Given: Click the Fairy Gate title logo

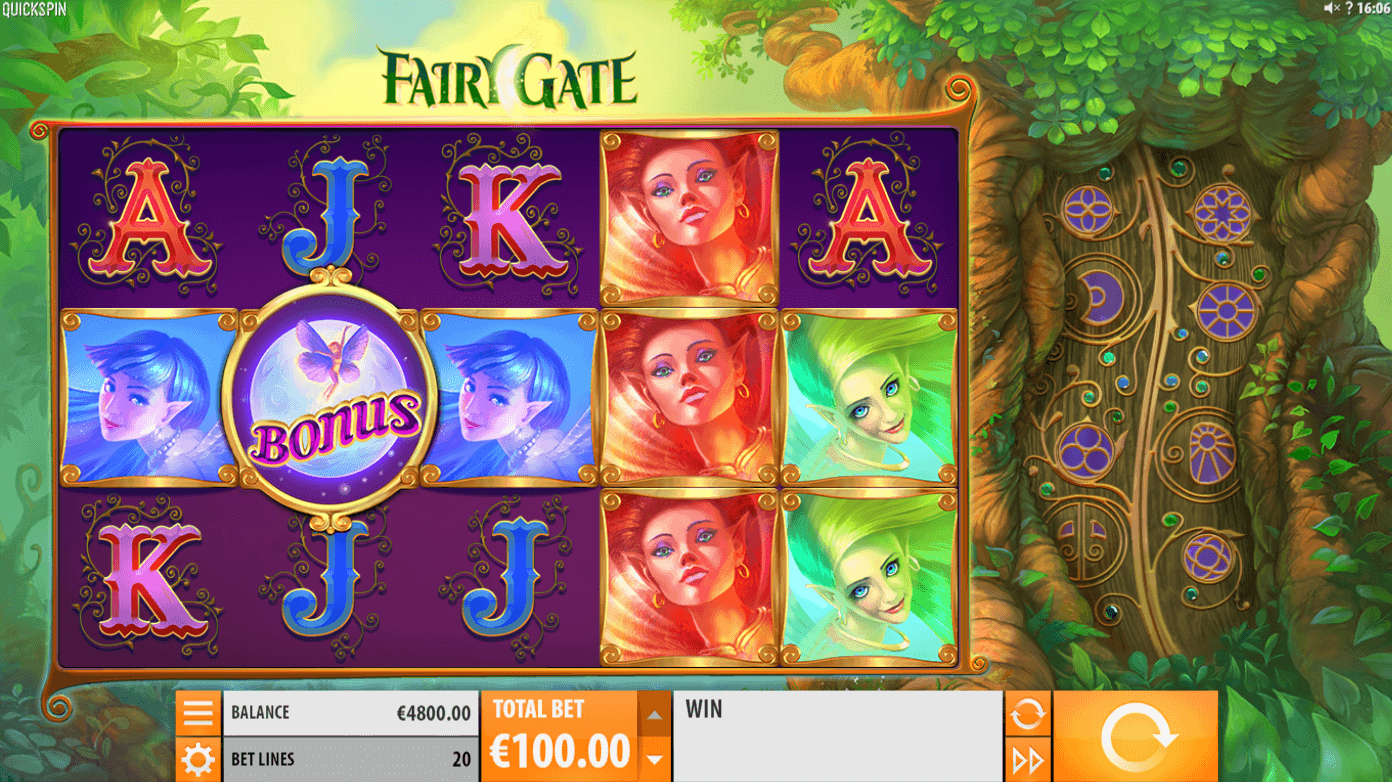Looking at the screenshot, I should (x=508, y=78).
